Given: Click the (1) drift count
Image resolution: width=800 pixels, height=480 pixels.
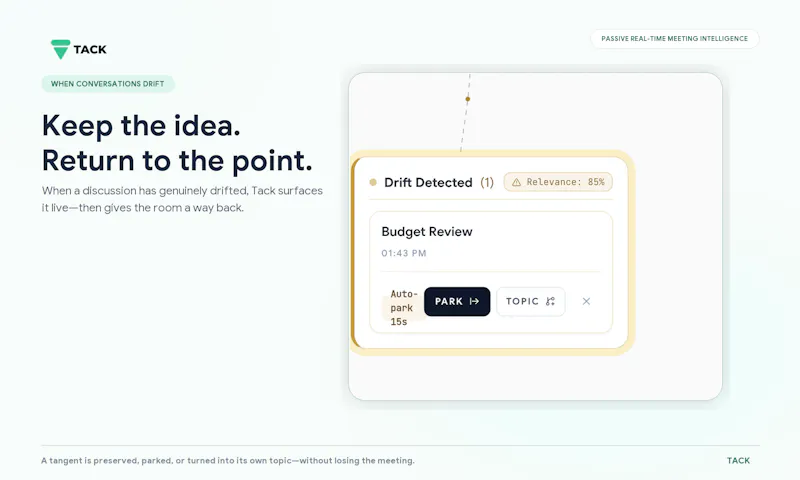Looking at the screenshot, I should pos(487,183).
